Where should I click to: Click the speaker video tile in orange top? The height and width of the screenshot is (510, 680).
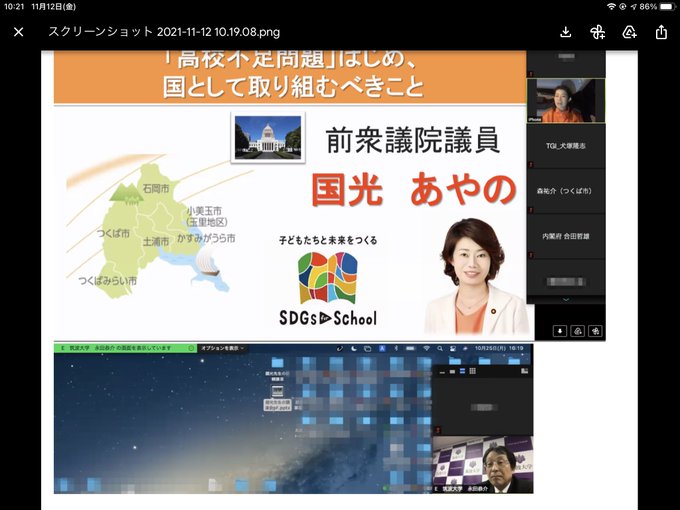click(x=566, y=101)
